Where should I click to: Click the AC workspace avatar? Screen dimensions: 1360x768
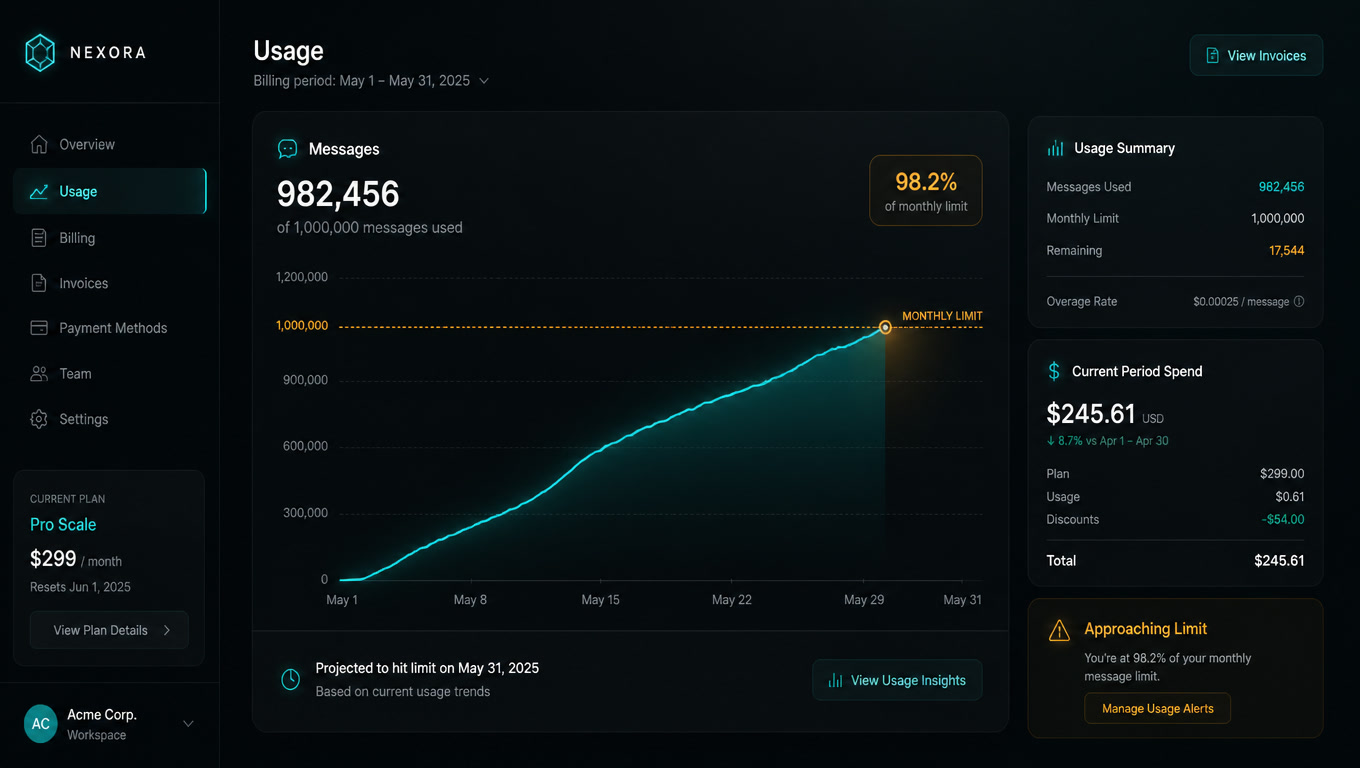[41, 724]
